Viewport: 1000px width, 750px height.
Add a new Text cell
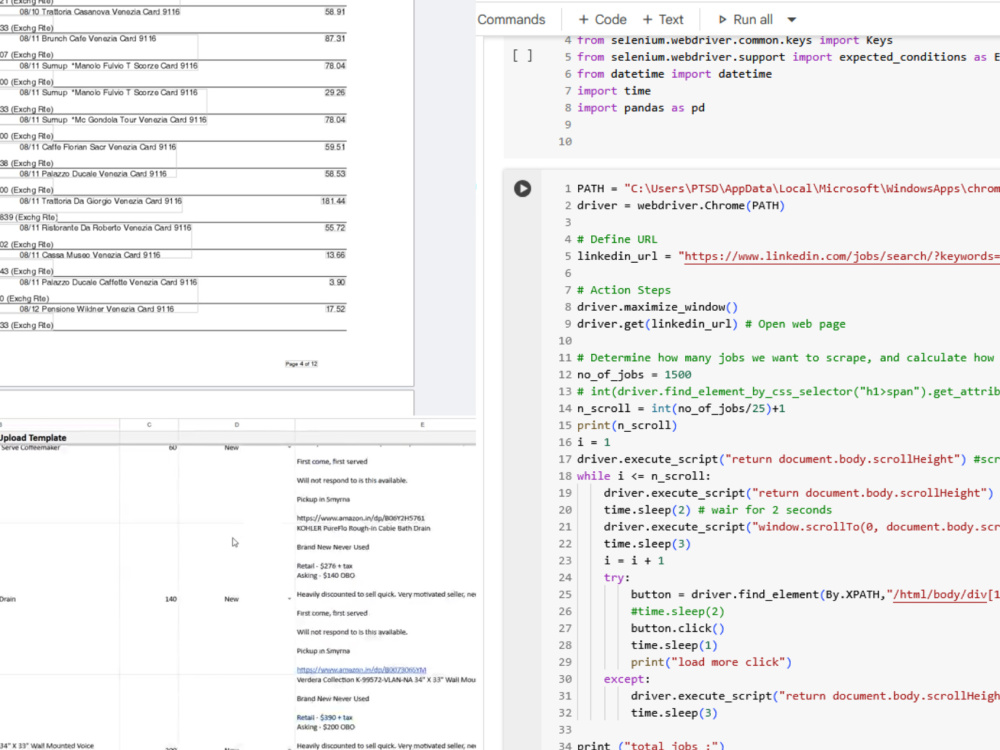(x=663, y=20)
